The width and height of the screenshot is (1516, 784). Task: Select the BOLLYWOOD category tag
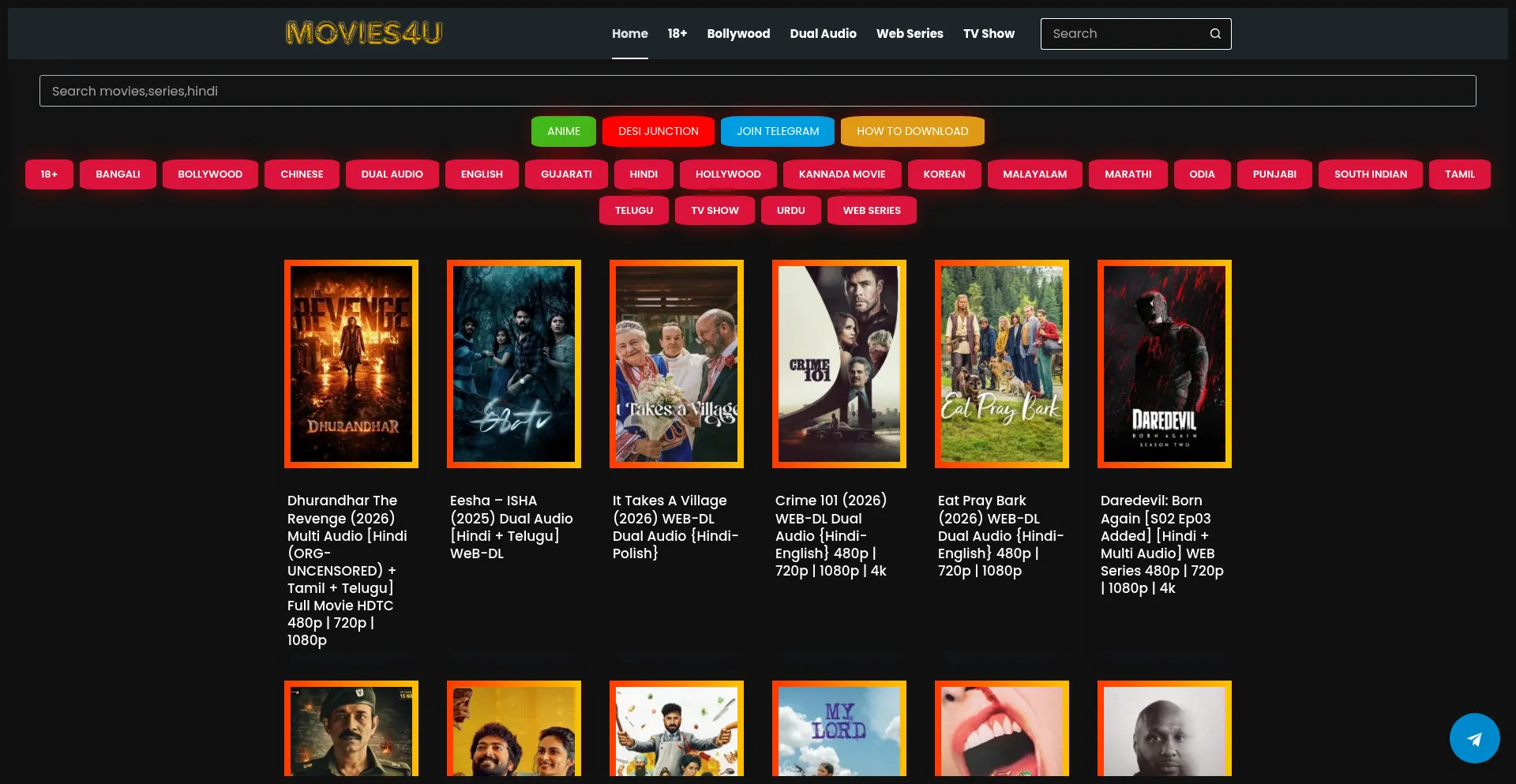[210, 174]
